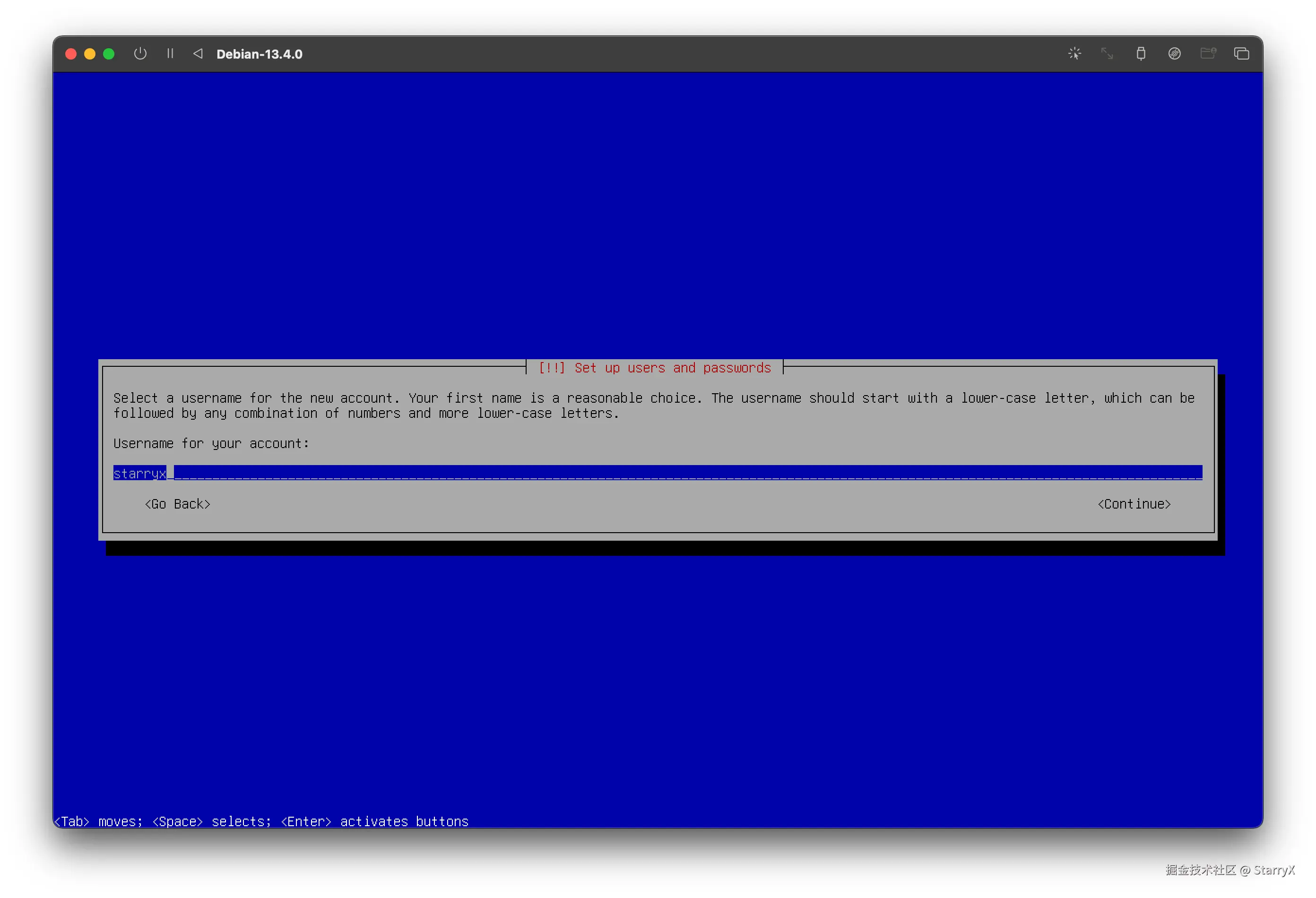1316x898 pixels.
Task: Click the 'Set up users and passwords' heading
Action: click(655, 368)
